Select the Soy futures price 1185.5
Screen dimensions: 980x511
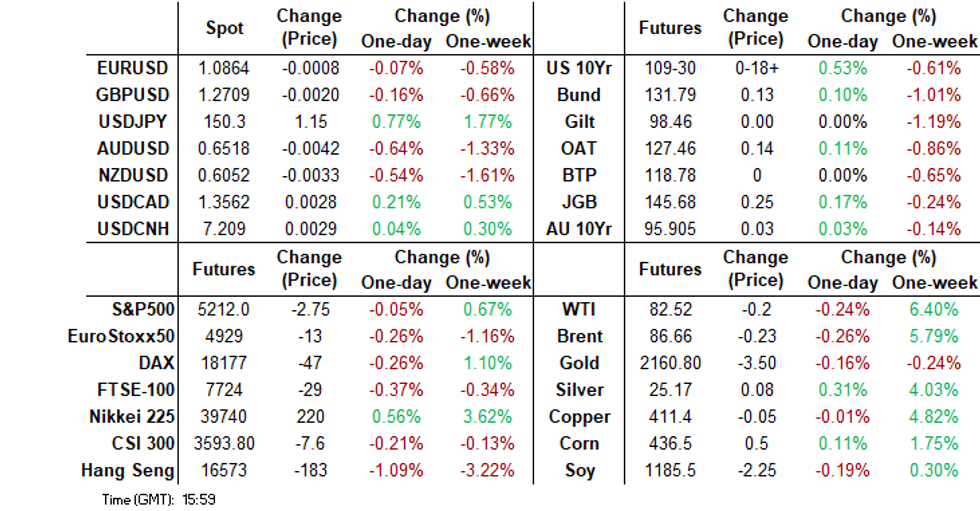(x=669, y=470)
